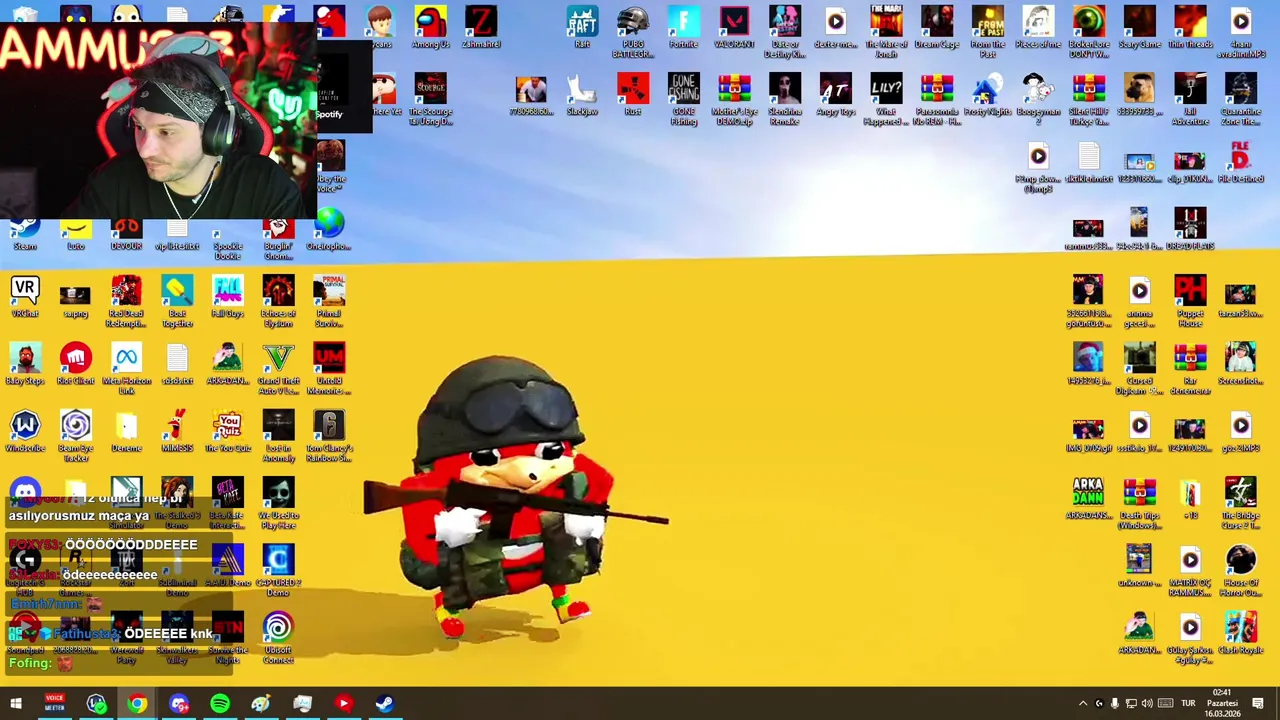Open the Pieces of me shortcut
Image resolution: width=1280 pixels, height=720 pixels.
(1038, 27)
